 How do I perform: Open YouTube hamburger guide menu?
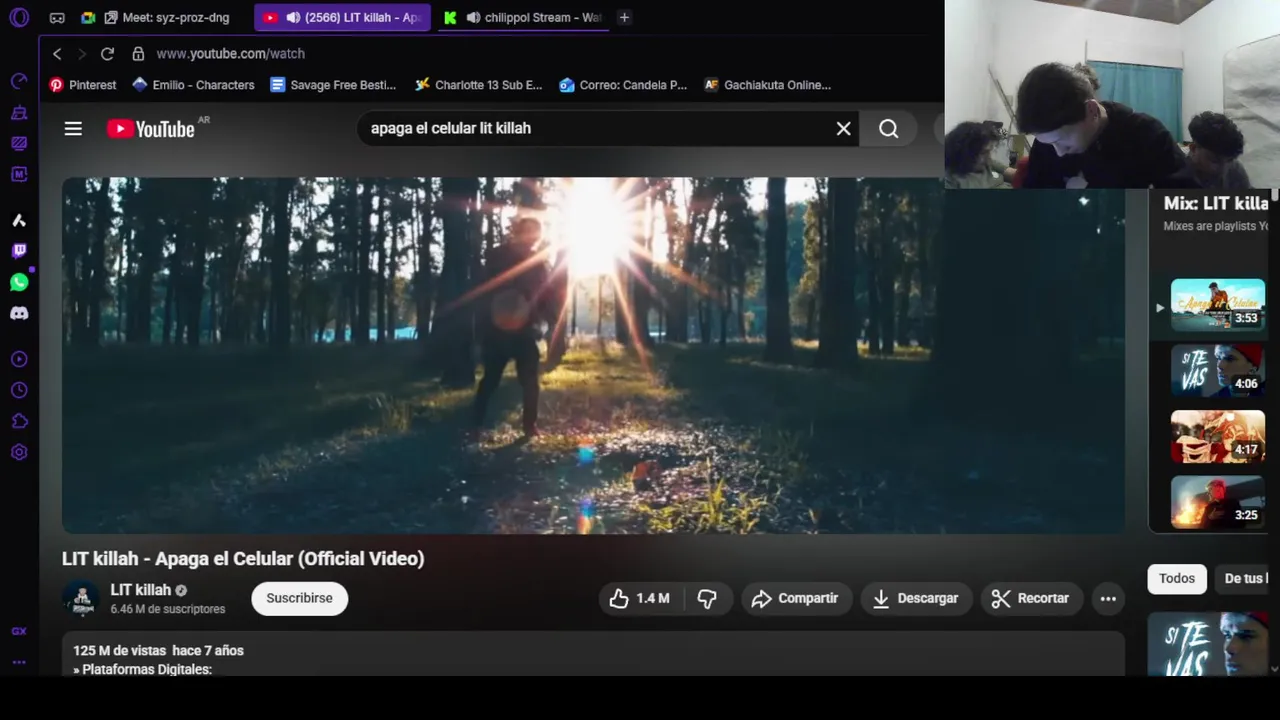[73, 128]
